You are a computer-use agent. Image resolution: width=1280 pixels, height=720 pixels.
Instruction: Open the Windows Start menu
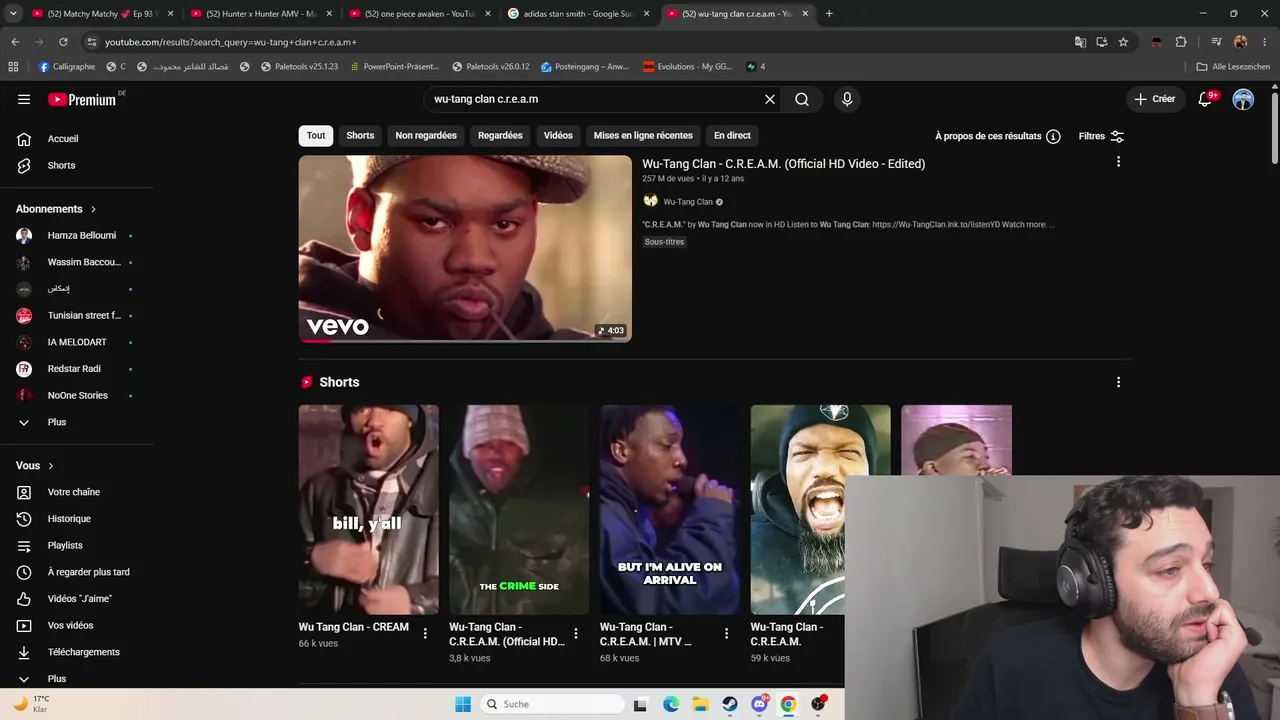tap(463, 704)
